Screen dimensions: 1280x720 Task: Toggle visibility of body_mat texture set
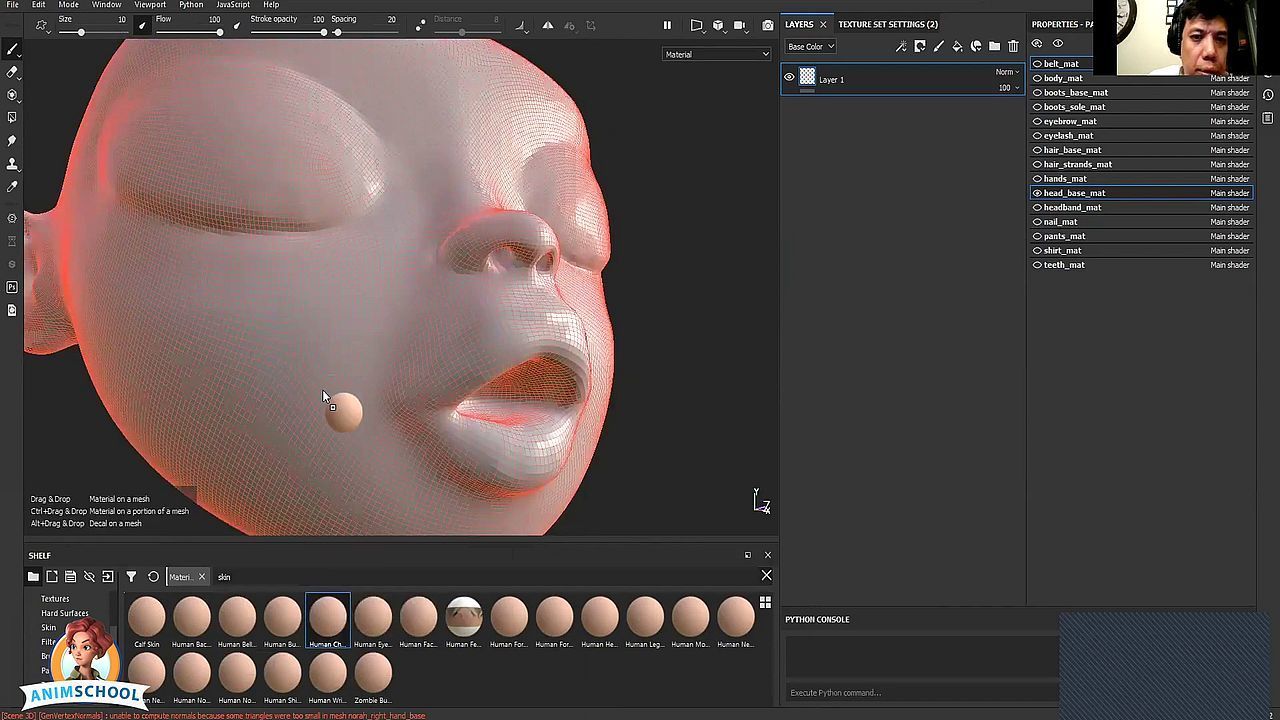[1037, 78]
